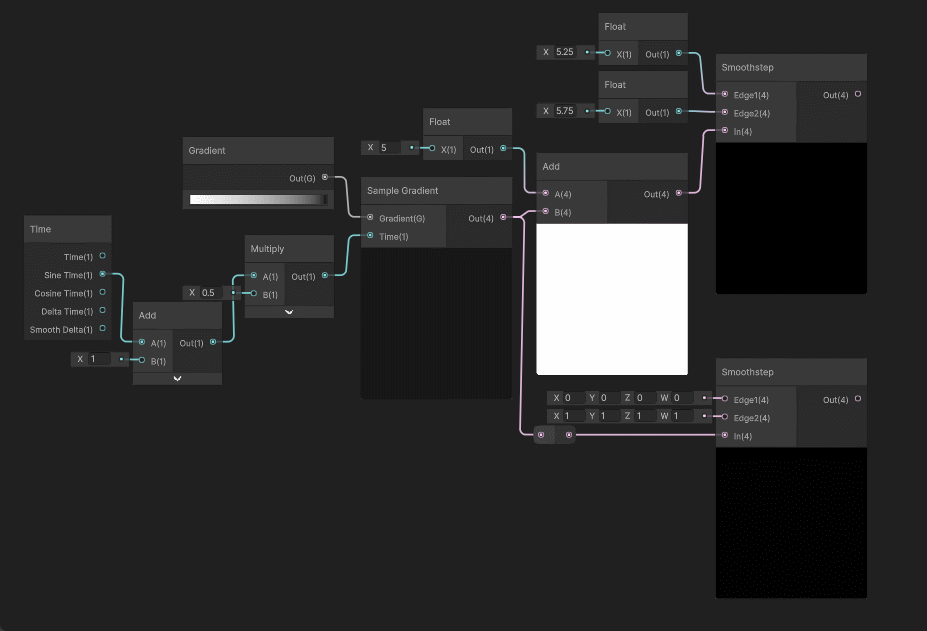Click the X field with value 5.25
The width and height of the screenshot is (927, 631).
coord(568,52)
